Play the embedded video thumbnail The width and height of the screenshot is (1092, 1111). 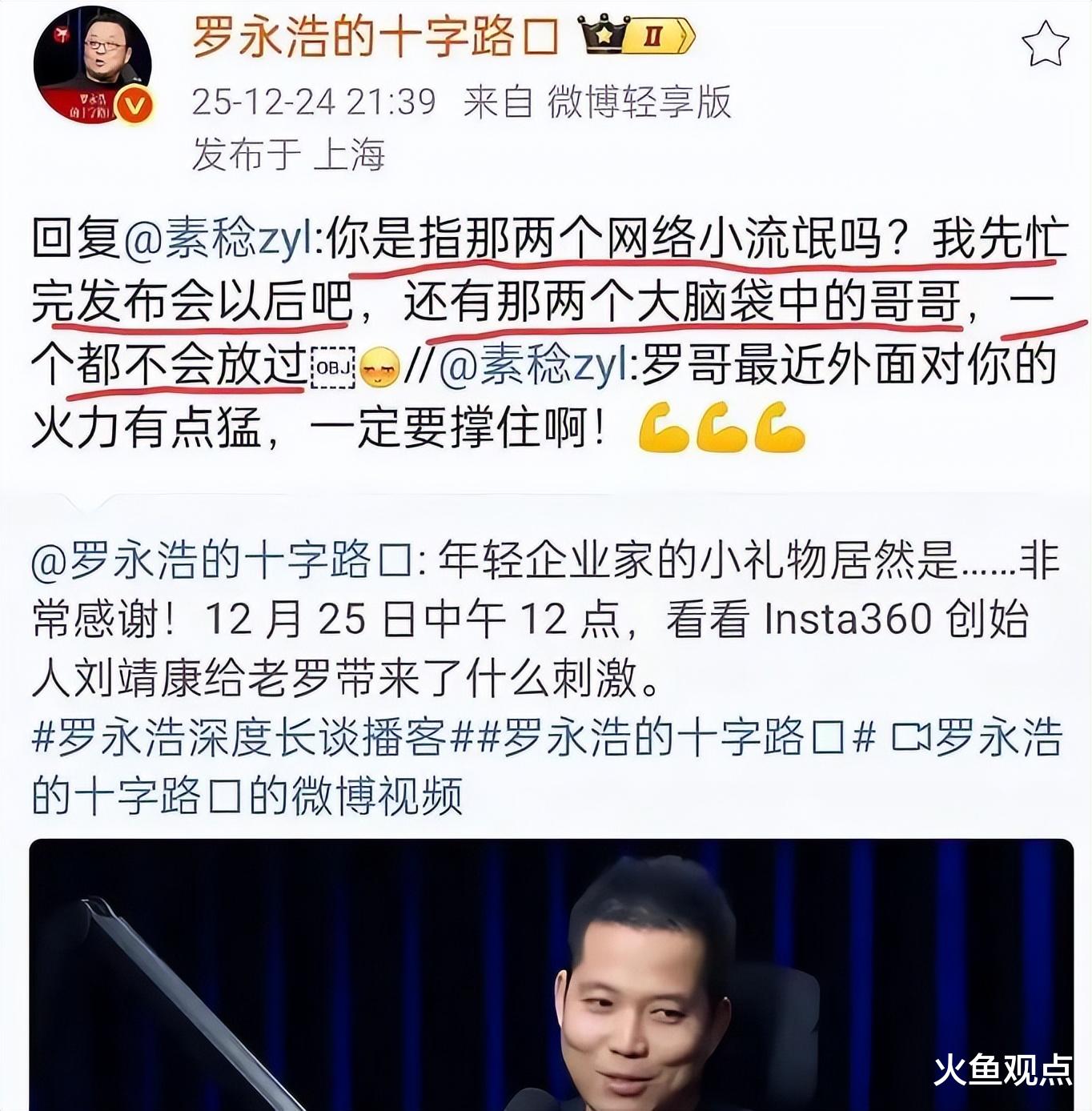coord(551,975)
